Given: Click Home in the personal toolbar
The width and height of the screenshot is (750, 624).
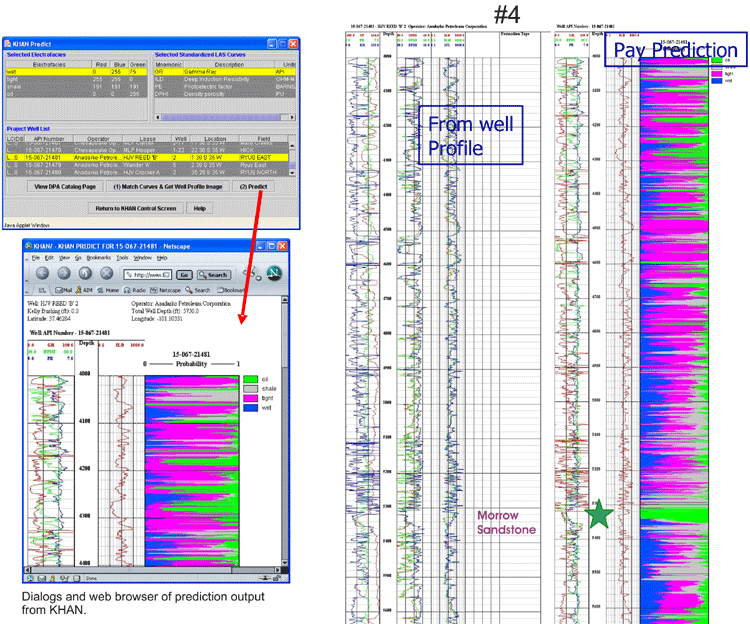Looking at the screenshot, I should 108,290.
